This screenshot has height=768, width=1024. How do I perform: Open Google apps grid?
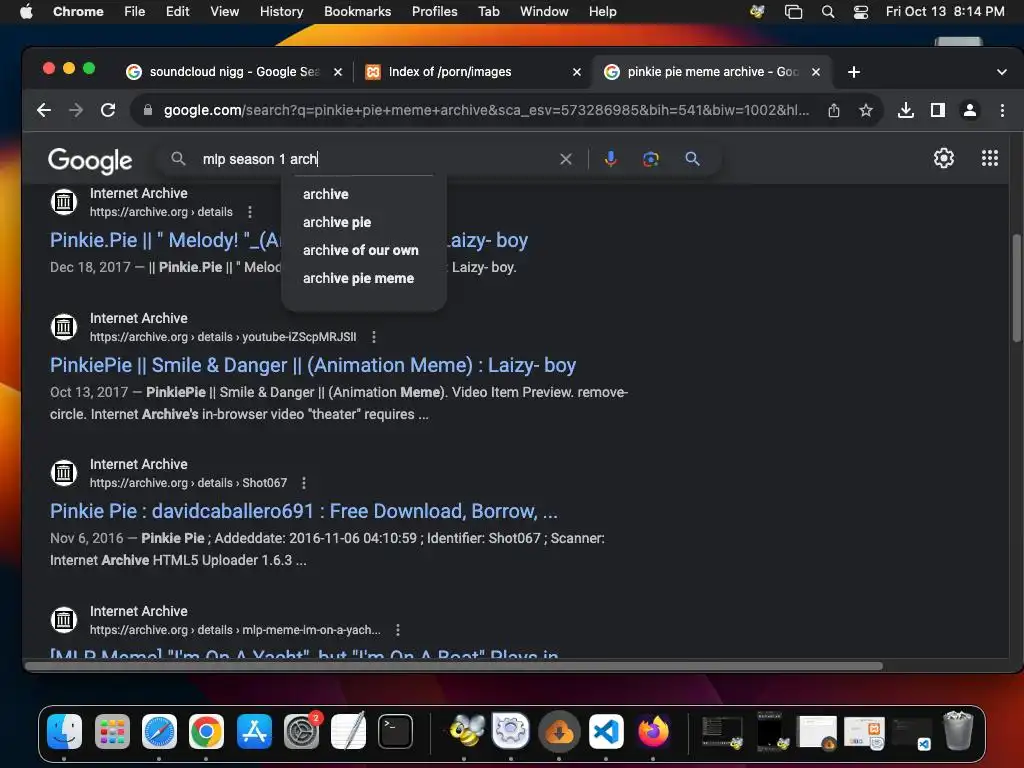(x=990, y=158)
